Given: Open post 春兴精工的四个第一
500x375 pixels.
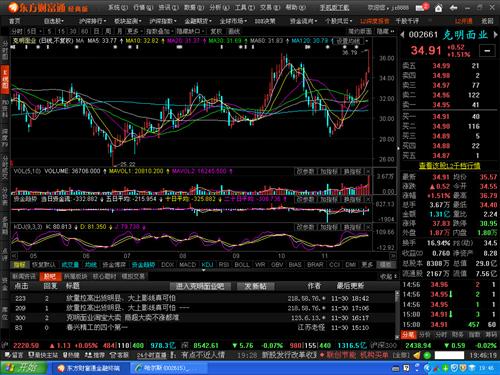Looking at the screenshot, I should tap(97, 328).
